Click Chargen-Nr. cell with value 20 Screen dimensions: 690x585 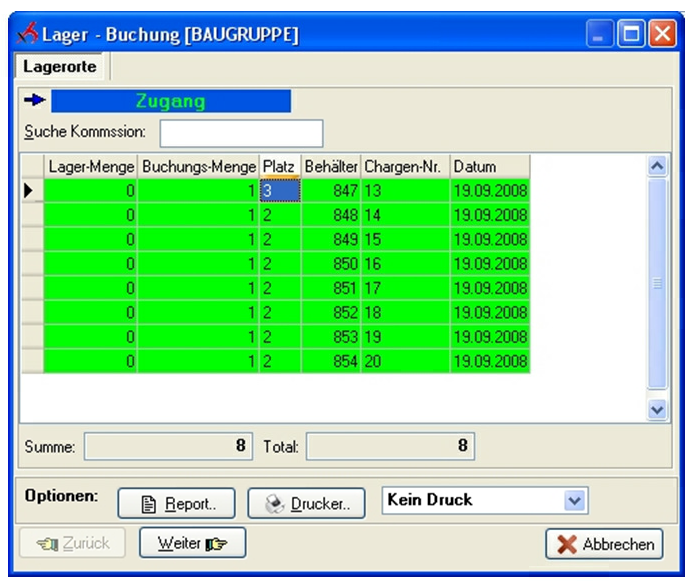[x=405, y=360]
